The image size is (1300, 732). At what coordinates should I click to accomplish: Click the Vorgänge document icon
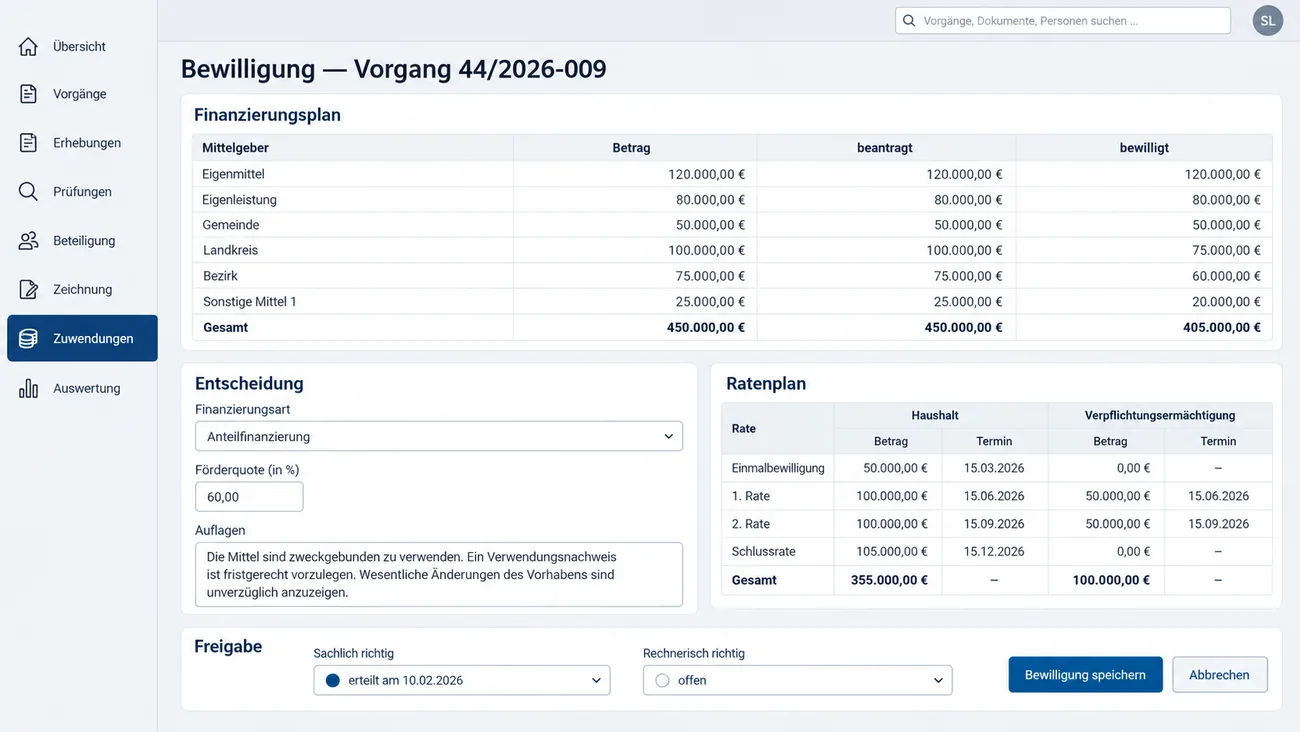(28, 94)
